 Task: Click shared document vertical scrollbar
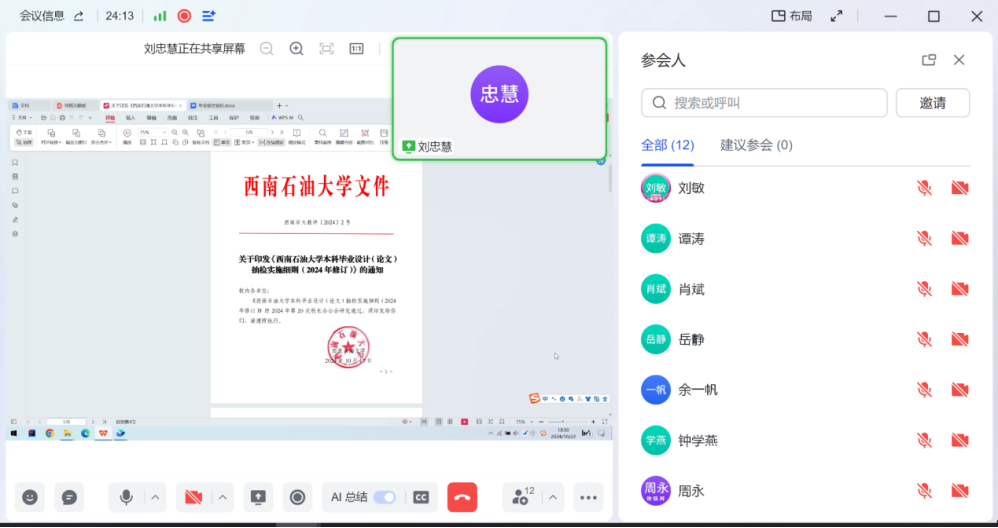[x=610, y=179]
